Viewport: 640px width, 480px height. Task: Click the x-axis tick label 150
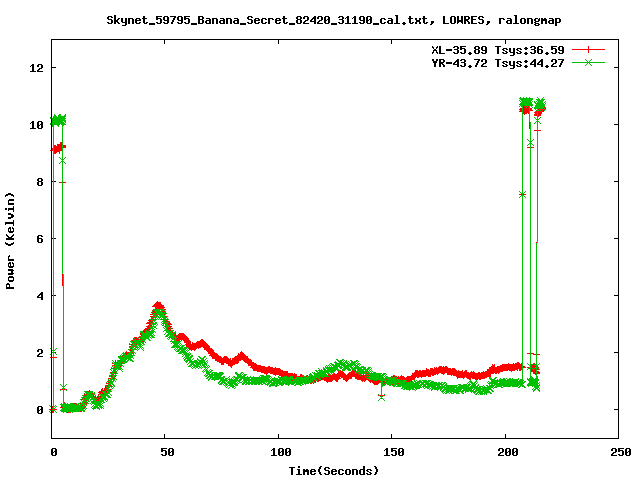click(x=393, y=452)
